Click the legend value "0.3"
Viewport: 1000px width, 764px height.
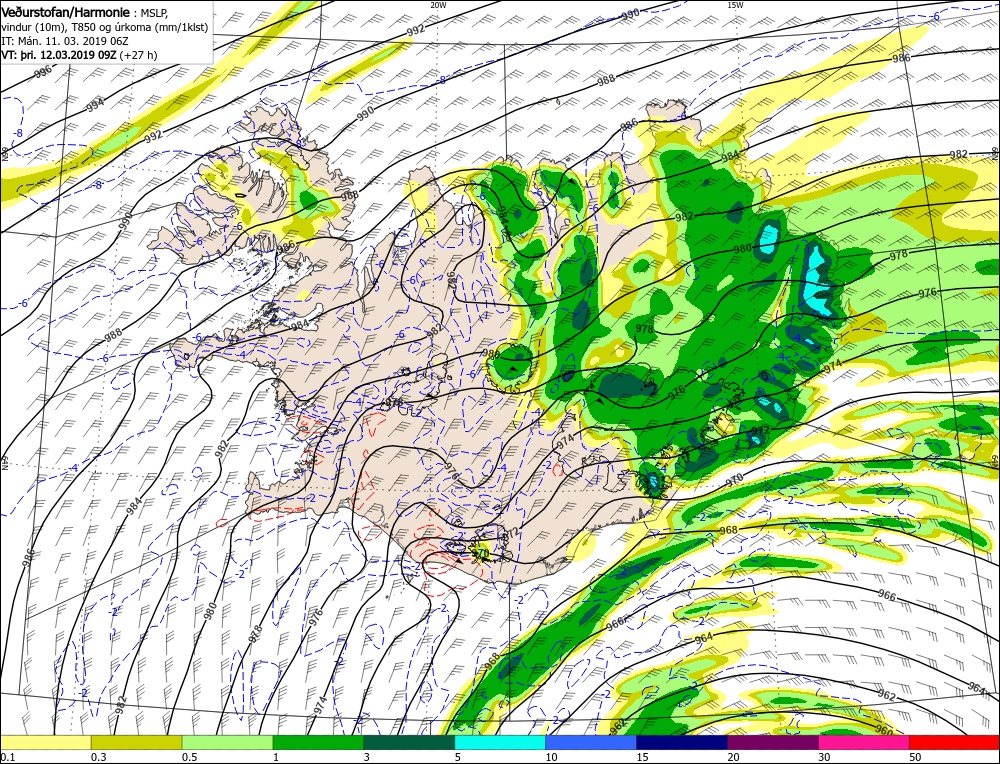[98, 756]
